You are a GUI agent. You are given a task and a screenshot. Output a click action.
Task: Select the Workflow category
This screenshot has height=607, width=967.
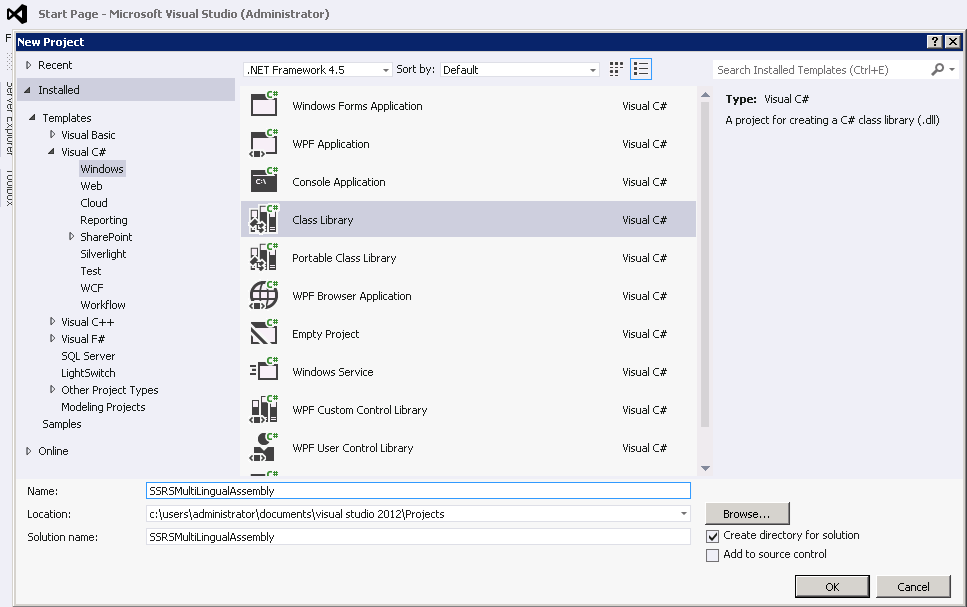[103, 305]
